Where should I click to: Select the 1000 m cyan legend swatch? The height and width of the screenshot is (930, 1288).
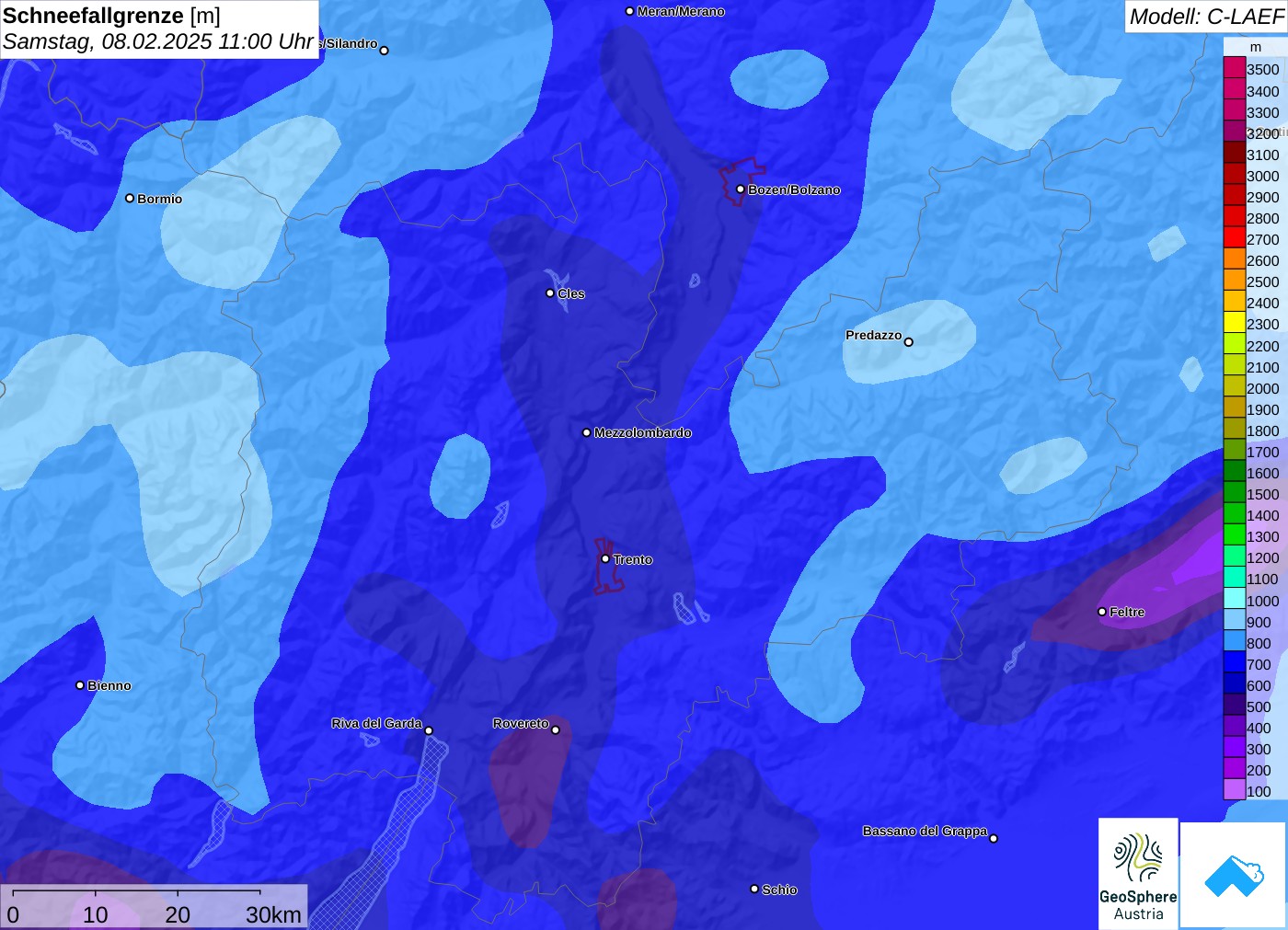[x=1235, y=600]
